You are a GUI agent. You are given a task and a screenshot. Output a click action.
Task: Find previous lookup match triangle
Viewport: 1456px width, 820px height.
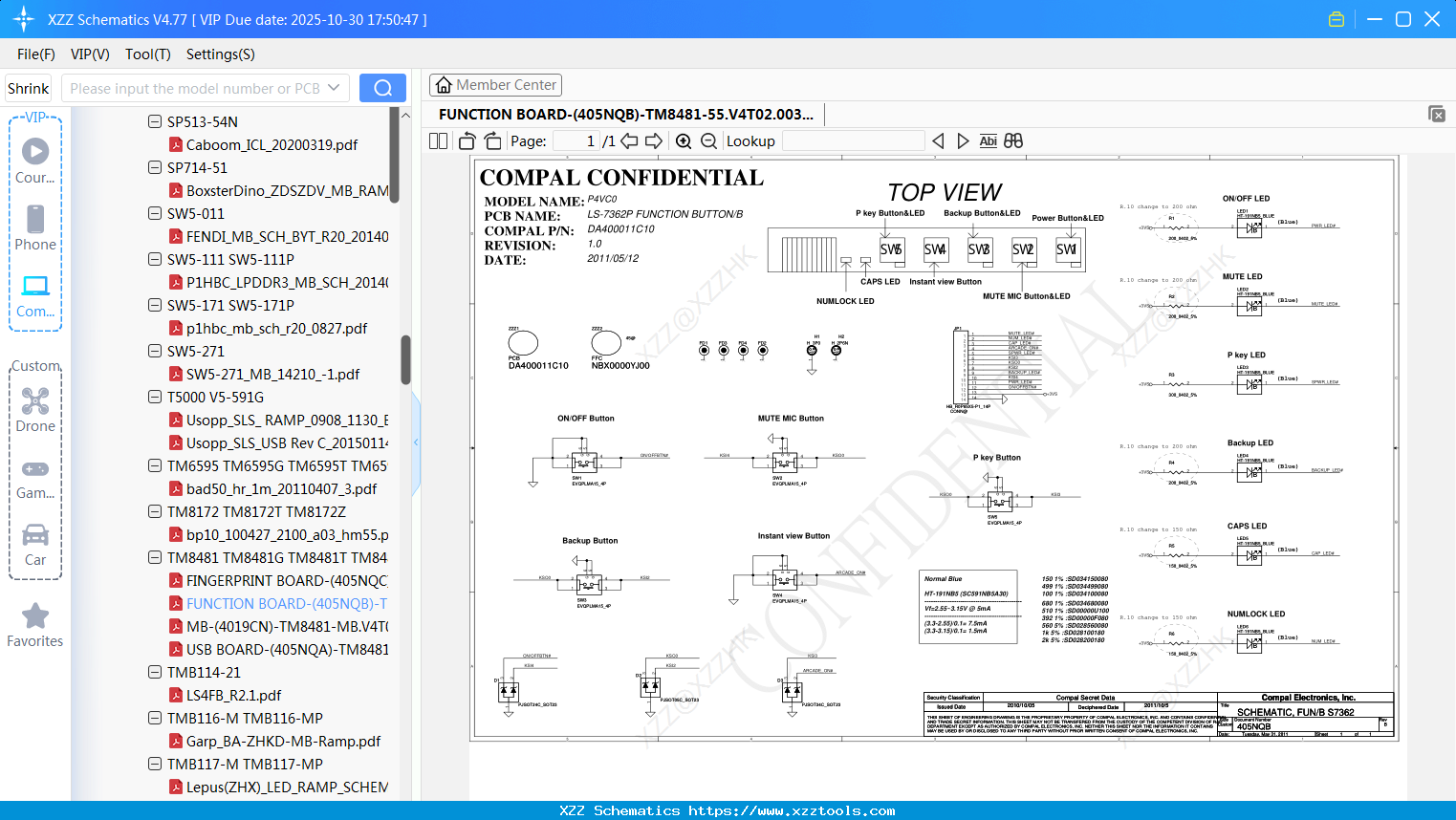click(x=938, y=141)
